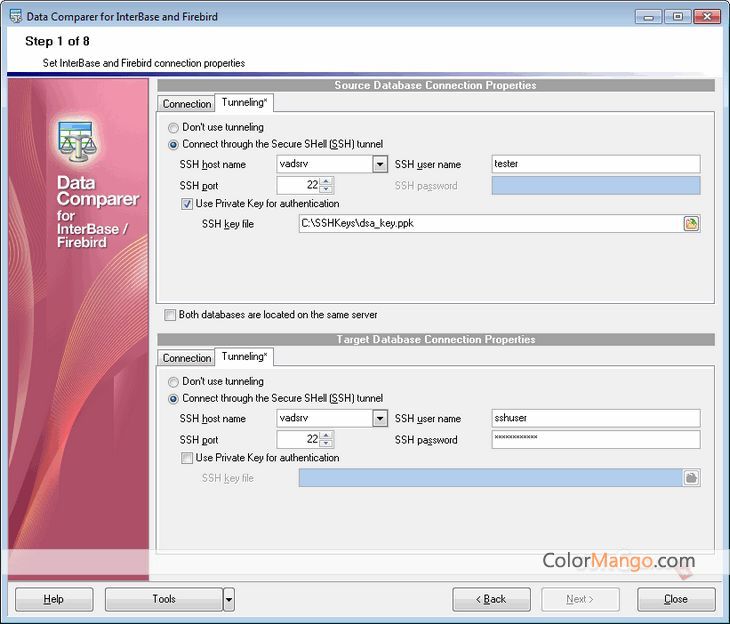Open Help
Screen dimensions: 730x624
click(54, 599)
